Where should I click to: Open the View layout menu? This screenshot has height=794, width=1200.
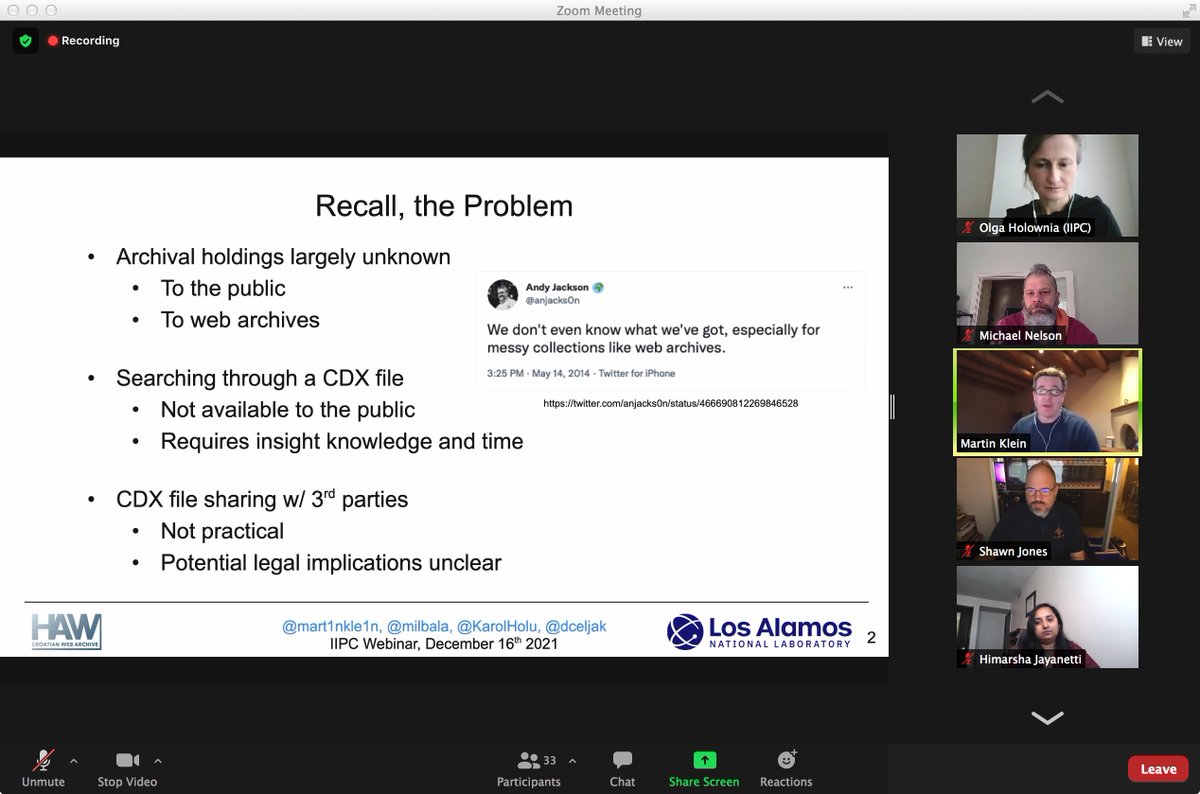pyautogui.click(x=1162, y=42)
